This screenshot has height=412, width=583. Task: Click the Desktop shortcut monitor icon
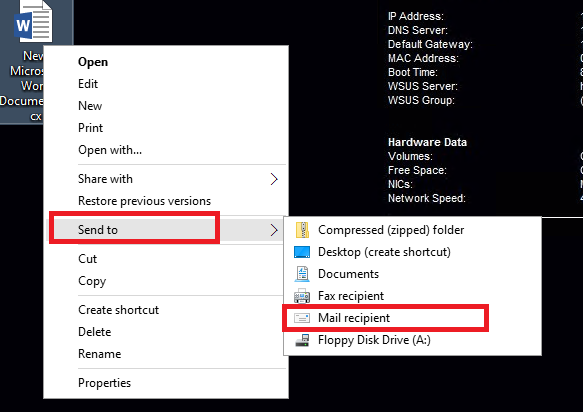[x=302, y=252]
